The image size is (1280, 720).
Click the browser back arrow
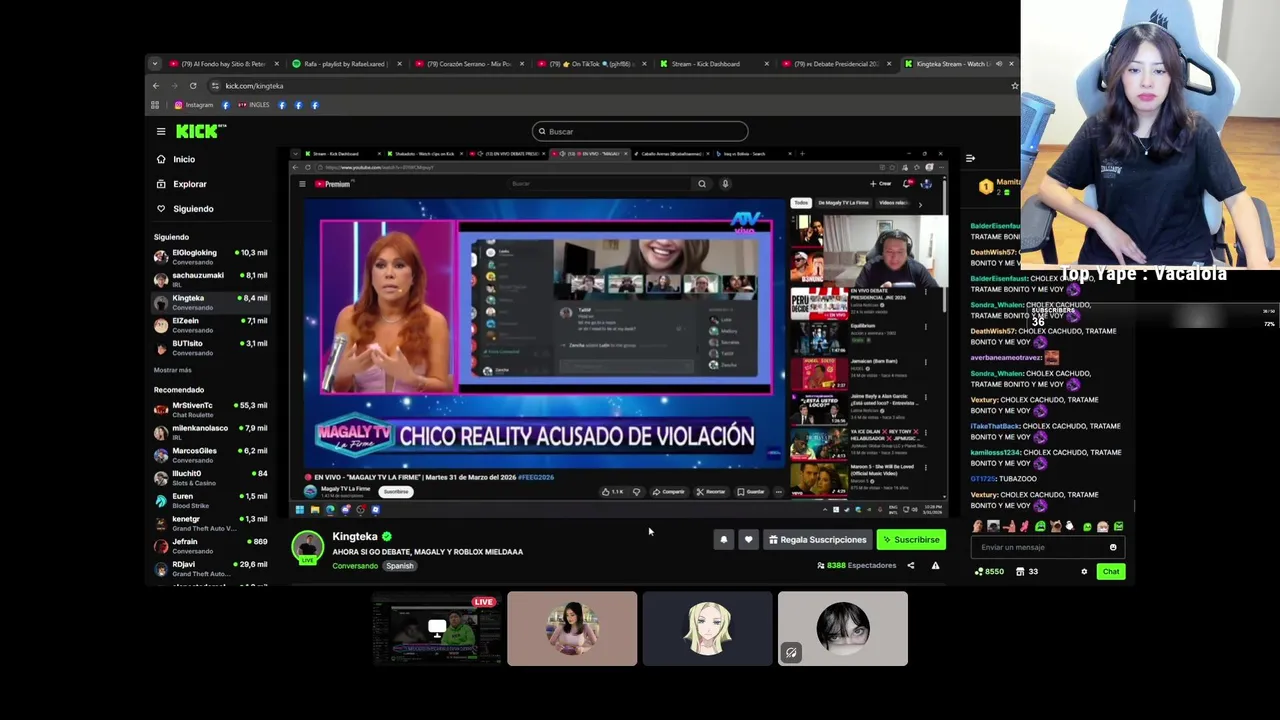click(x=155, y=86)
